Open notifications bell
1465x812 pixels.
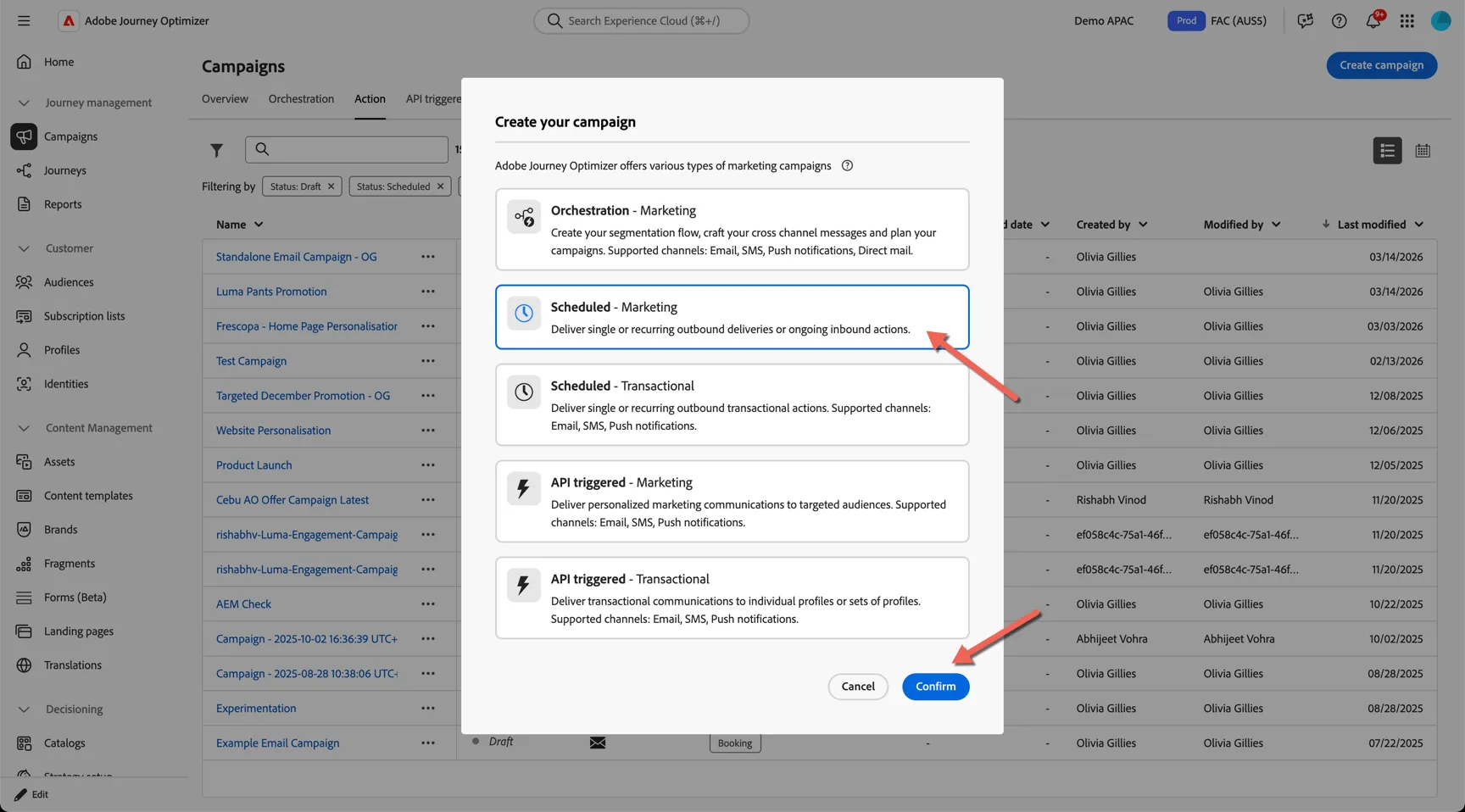[1373, 20]
